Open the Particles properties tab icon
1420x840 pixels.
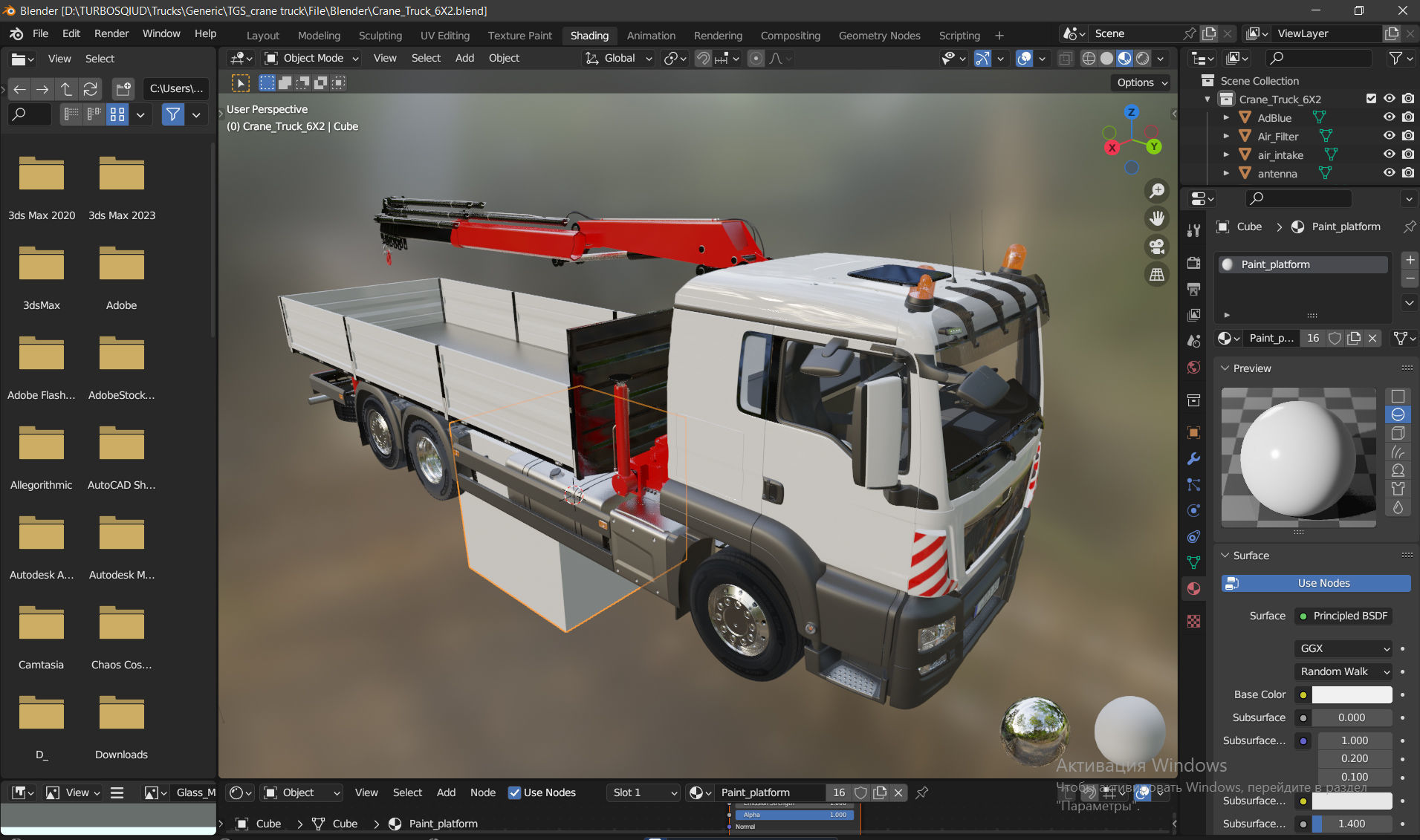pyautogui.click(x=1193, y=485)
